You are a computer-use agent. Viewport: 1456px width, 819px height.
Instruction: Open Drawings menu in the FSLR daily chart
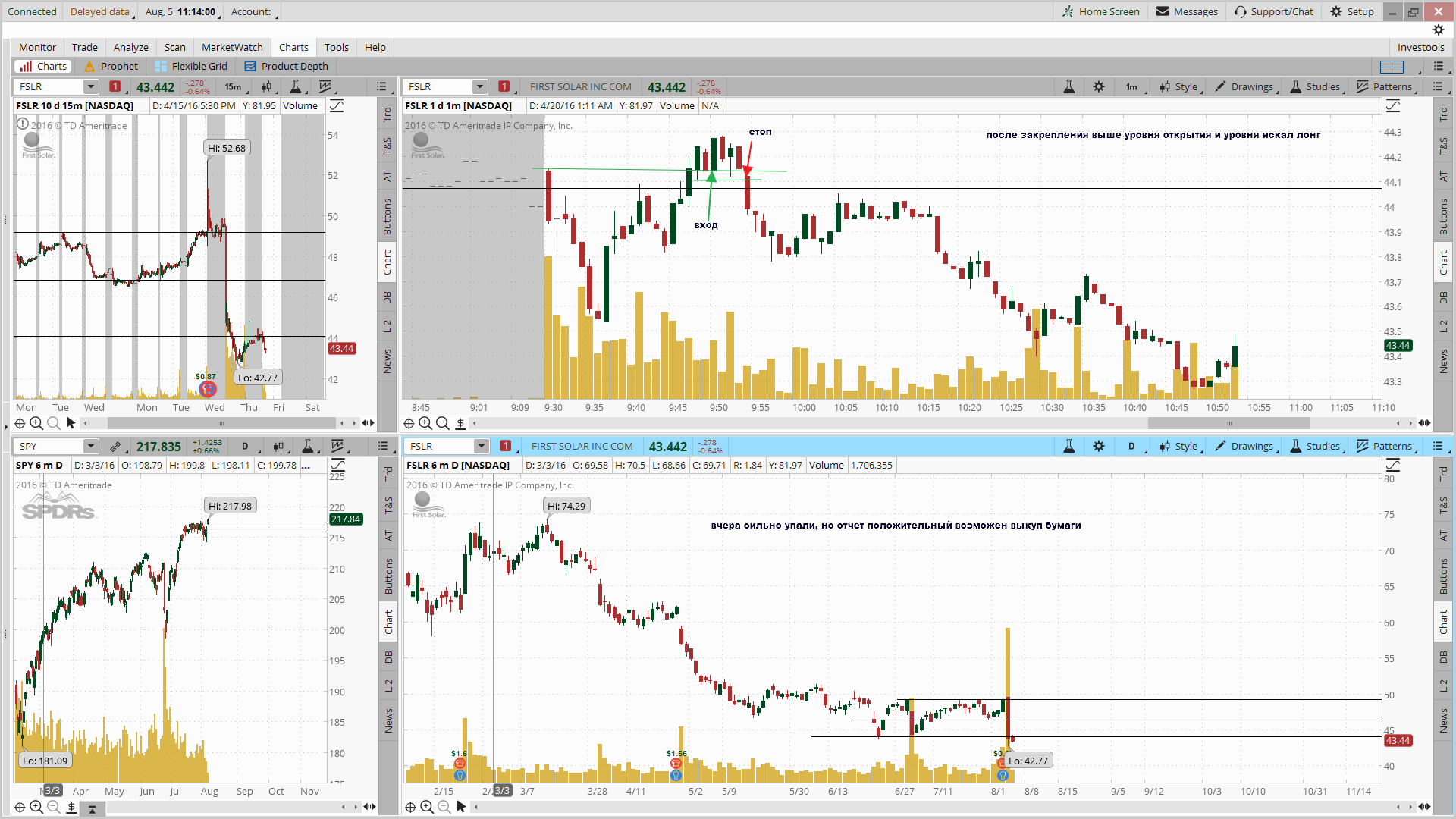[x=1245, y=446]
